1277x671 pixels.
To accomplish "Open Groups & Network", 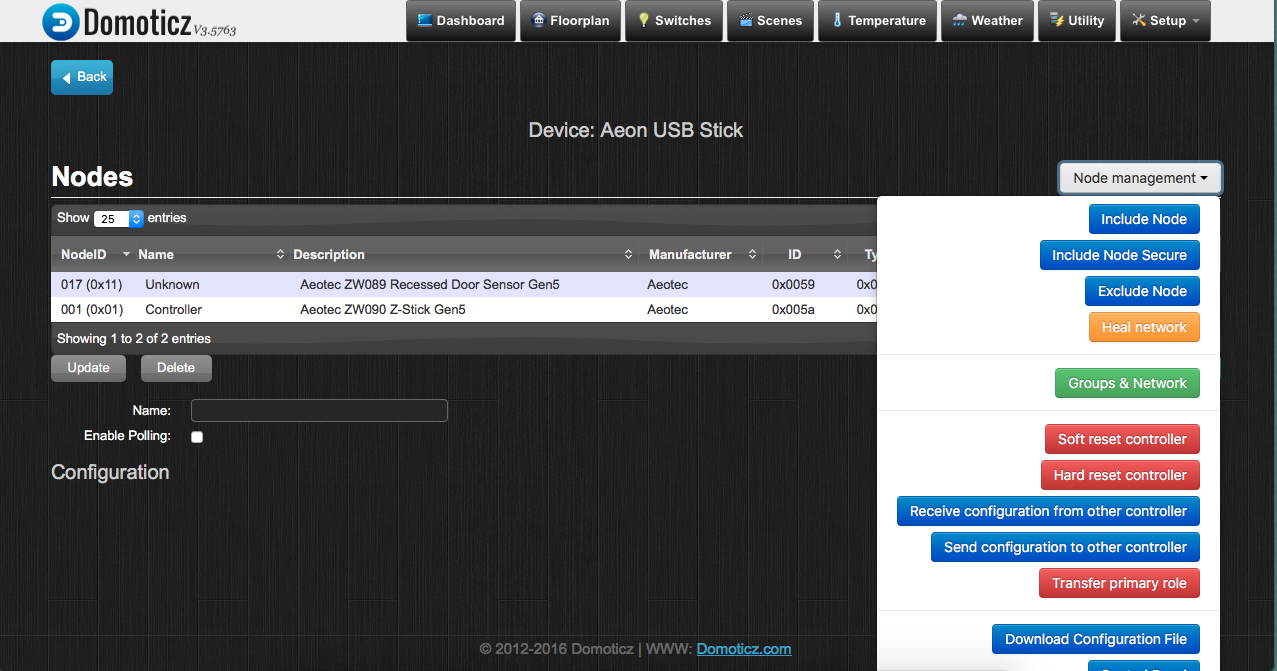I will 1127,383.
